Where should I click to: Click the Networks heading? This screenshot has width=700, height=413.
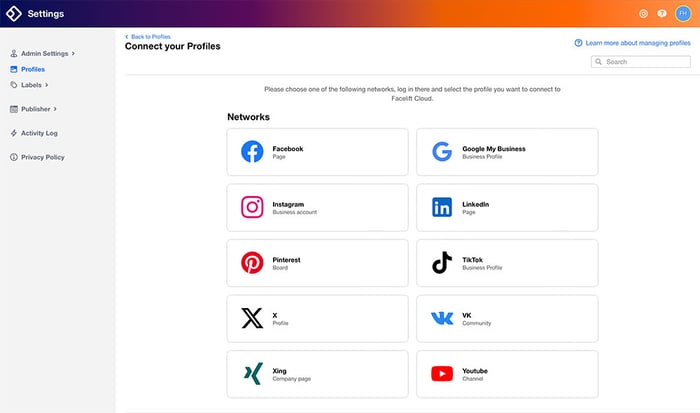(248, 117)
